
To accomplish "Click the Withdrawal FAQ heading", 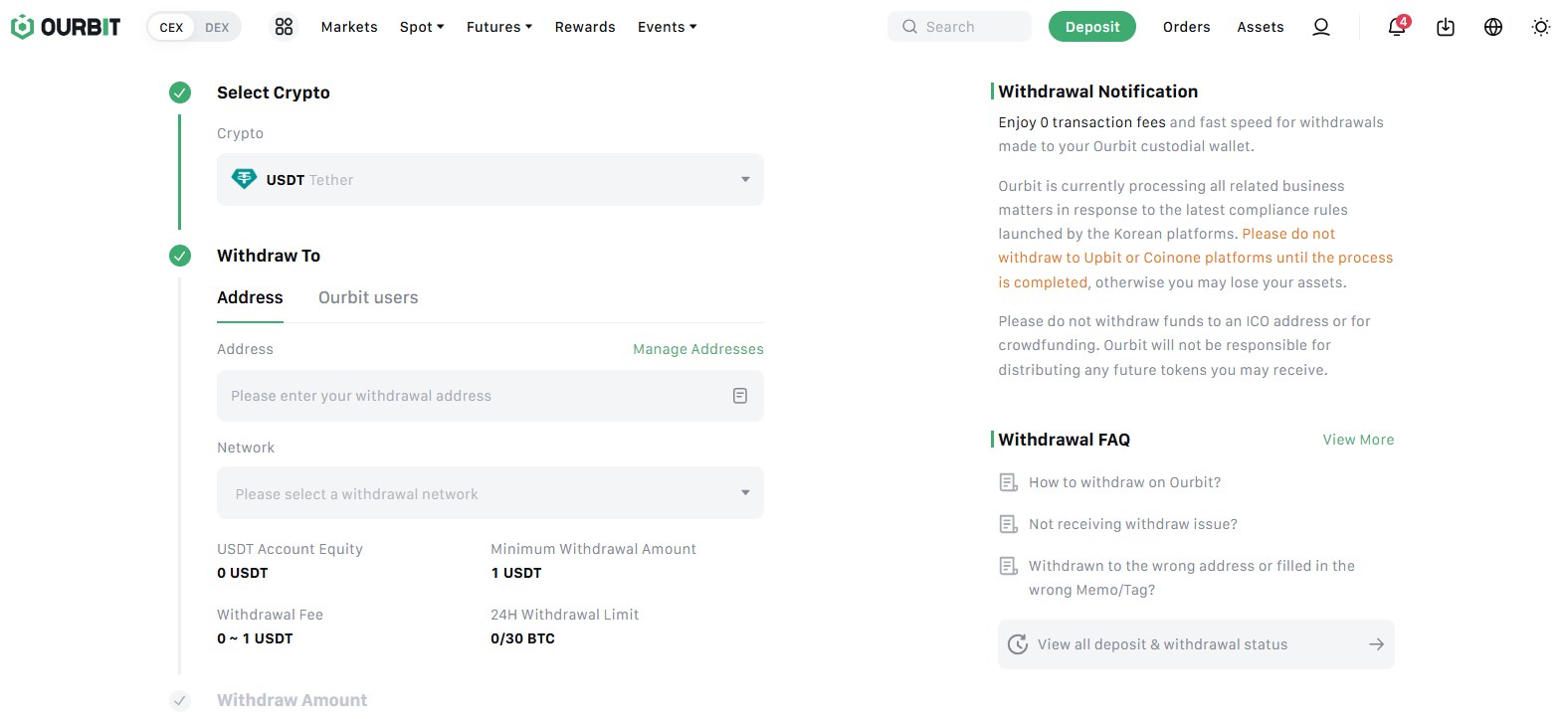I will [x=1064, y=440].
